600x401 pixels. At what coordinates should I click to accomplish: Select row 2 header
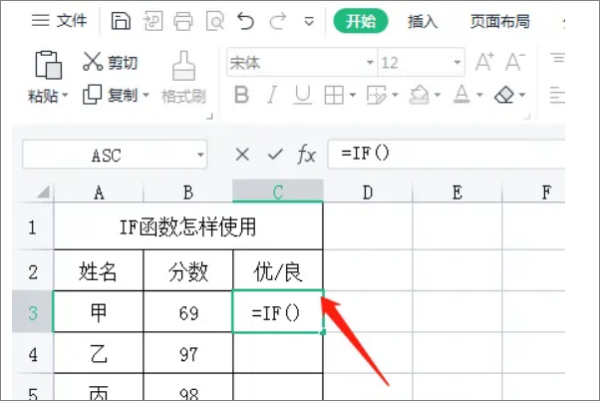point(33,271)
